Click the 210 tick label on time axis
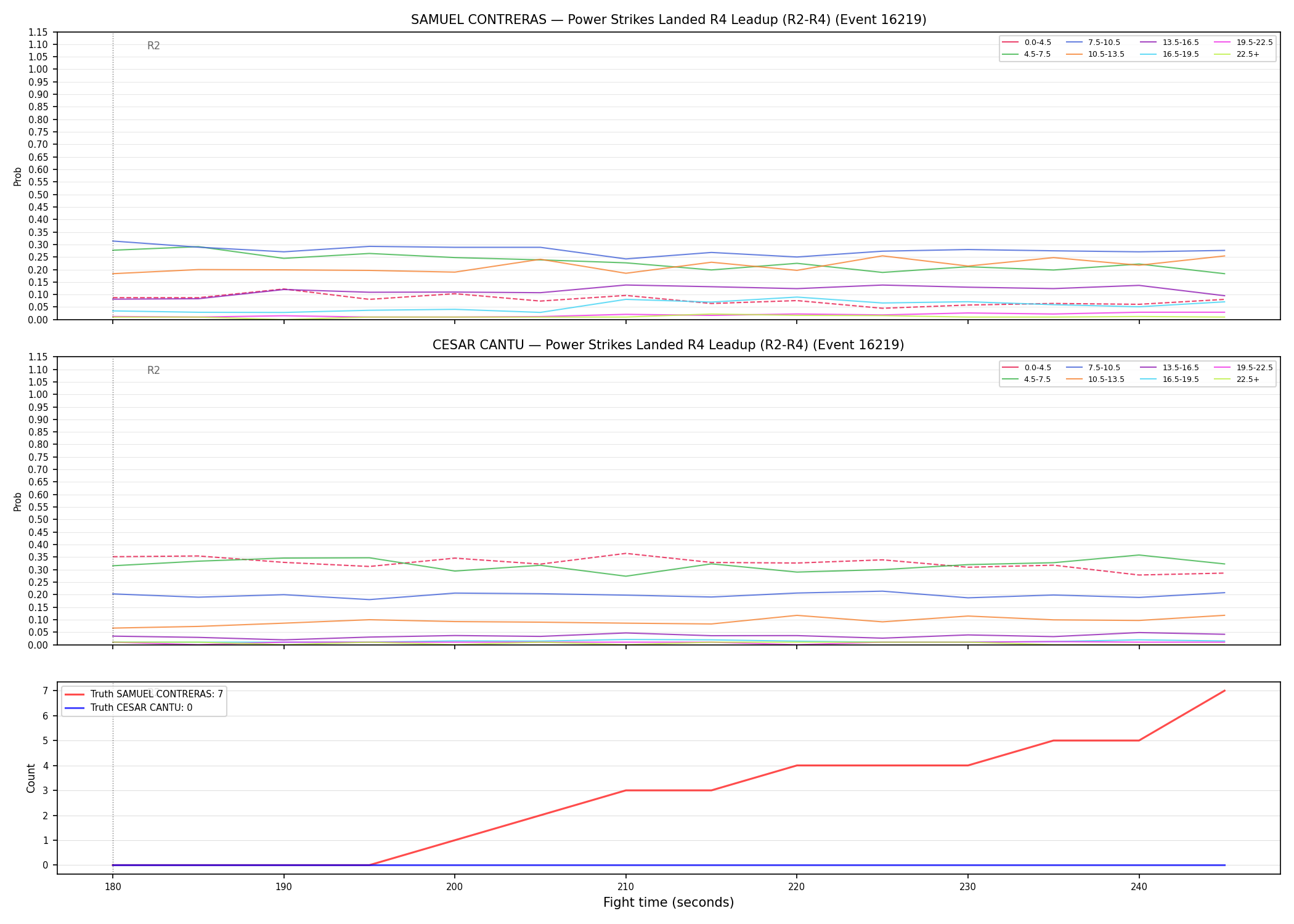 tap(625, 888)
